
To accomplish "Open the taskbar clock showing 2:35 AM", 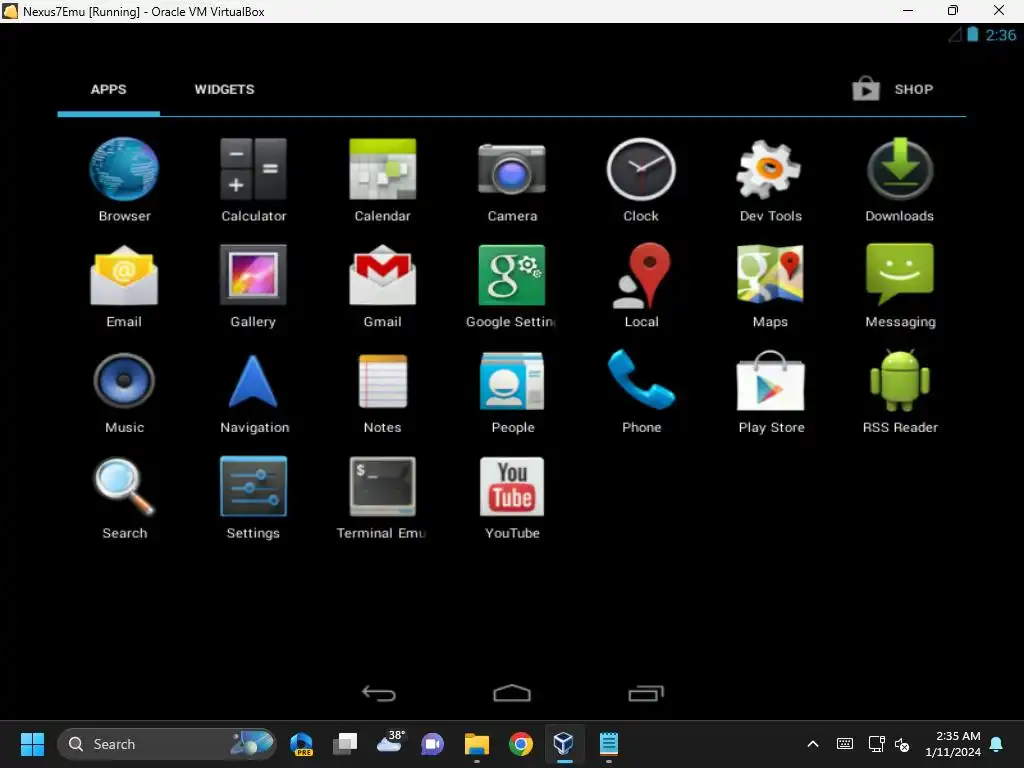I will (x=953, y=744).
